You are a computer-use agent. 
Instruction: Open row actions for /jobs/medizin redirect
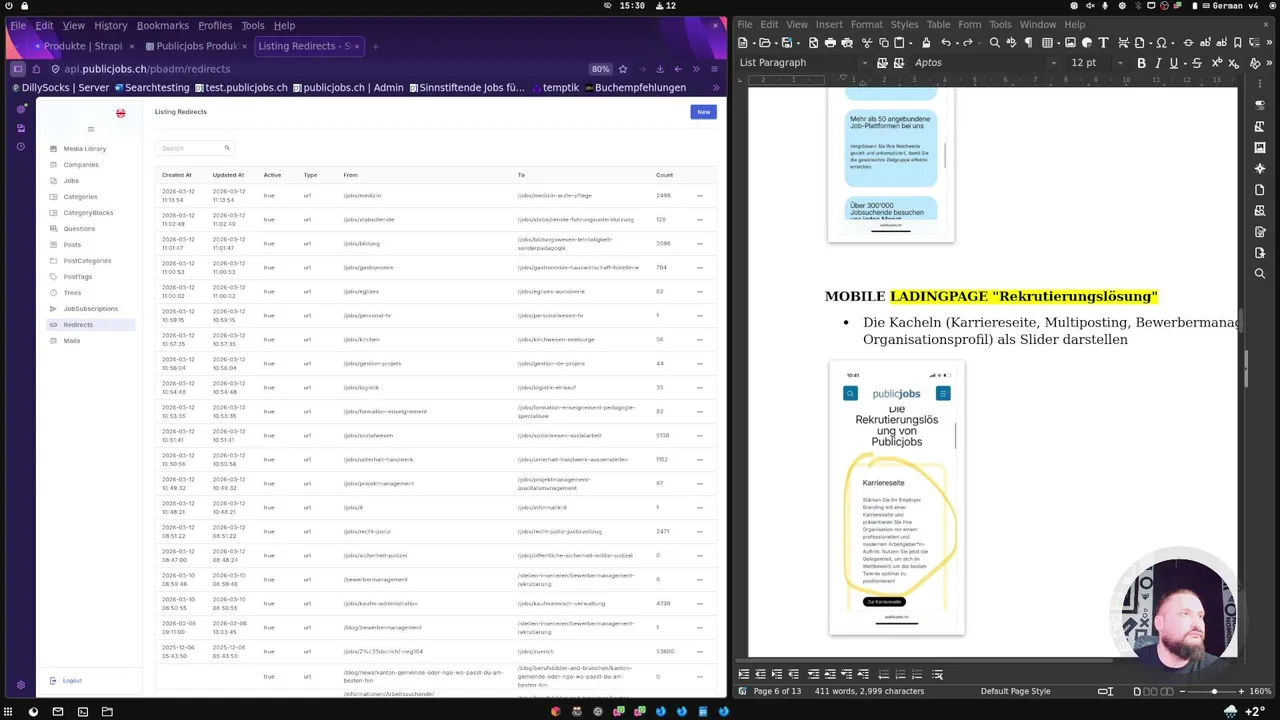700,196
